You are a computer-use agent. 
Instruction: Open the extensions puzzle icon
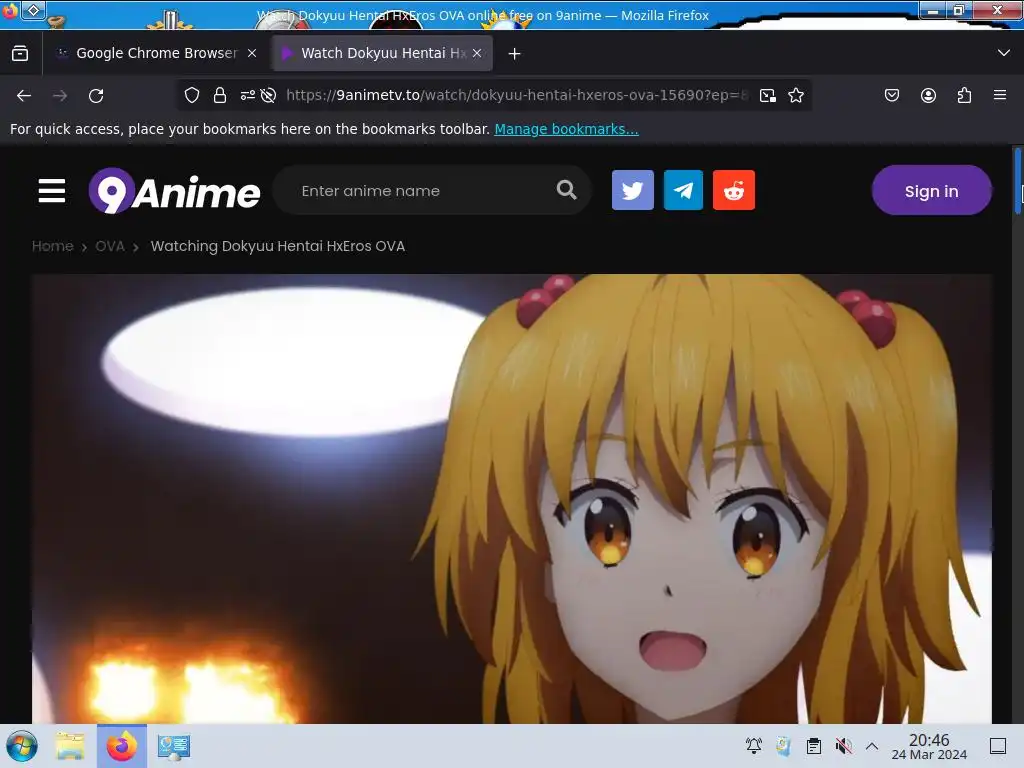pos(964,95)
